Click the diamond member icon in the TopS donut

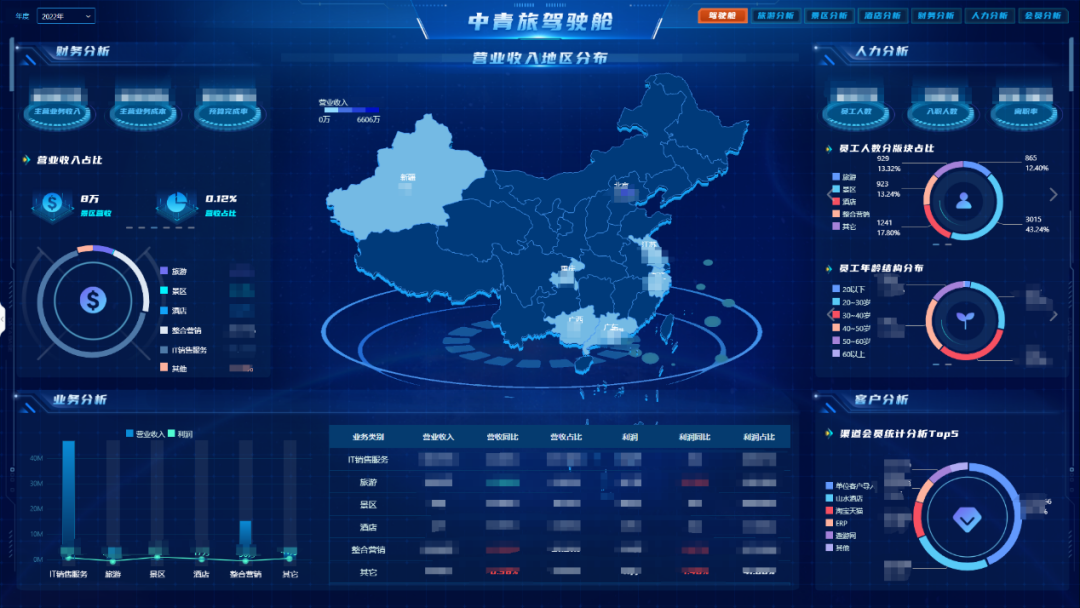[x=965, y=519]
